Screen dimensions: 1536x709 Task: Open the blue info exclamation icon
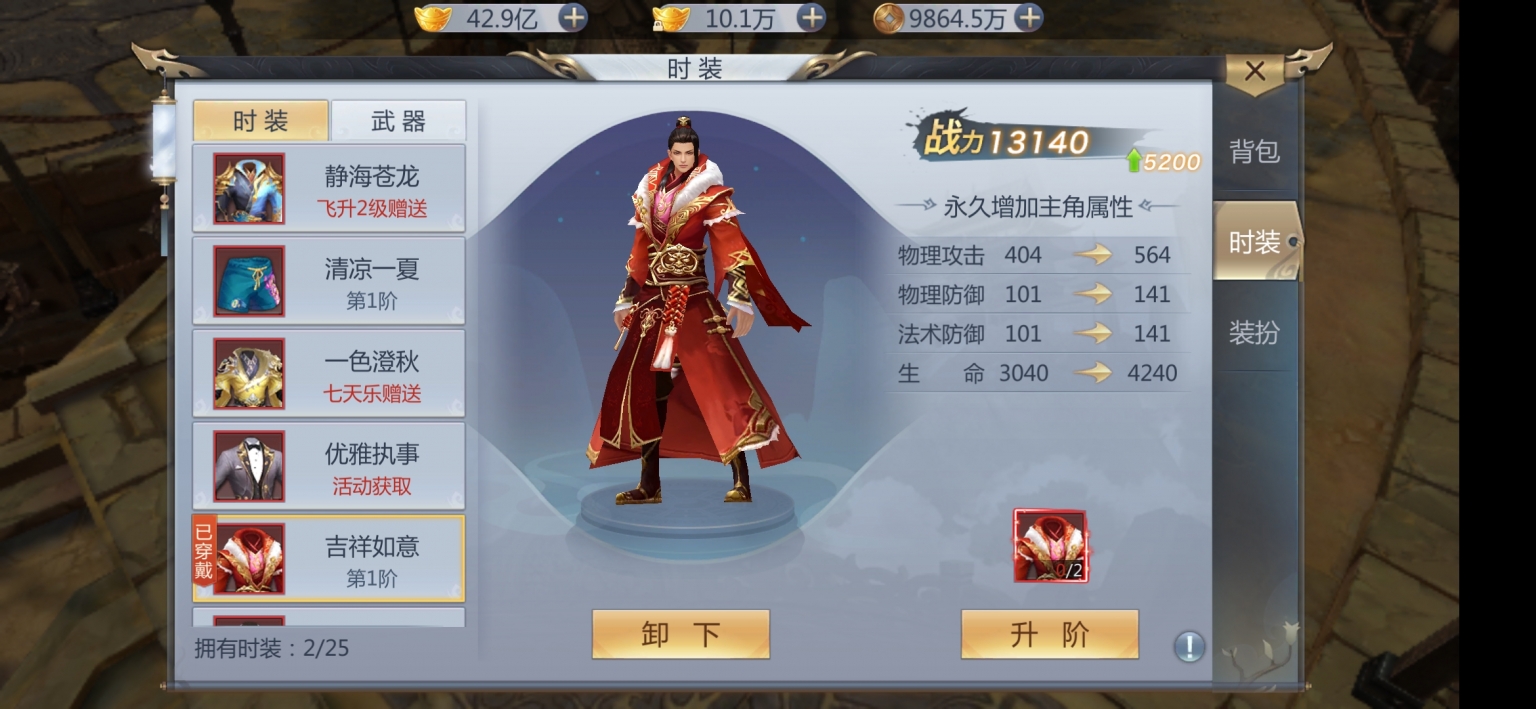[x=1189, y=646]
